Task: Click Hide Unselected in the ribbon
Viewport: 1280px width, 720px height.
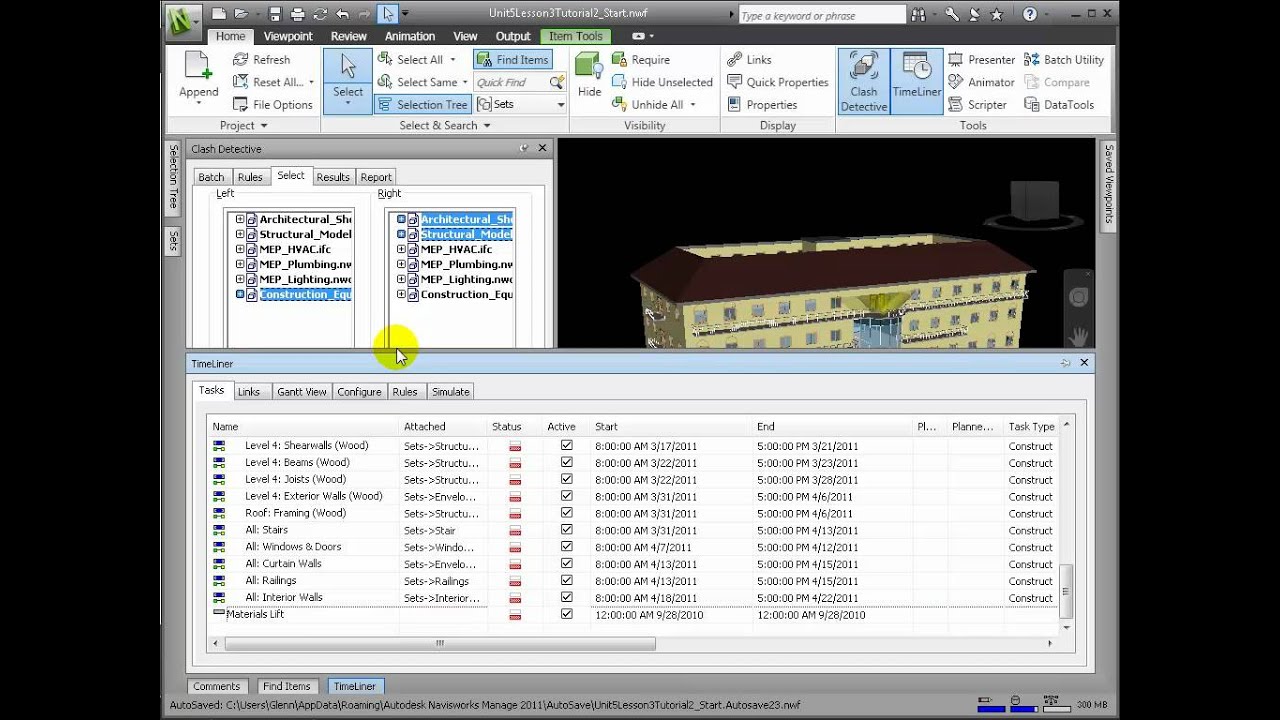Action: (661, 82)
